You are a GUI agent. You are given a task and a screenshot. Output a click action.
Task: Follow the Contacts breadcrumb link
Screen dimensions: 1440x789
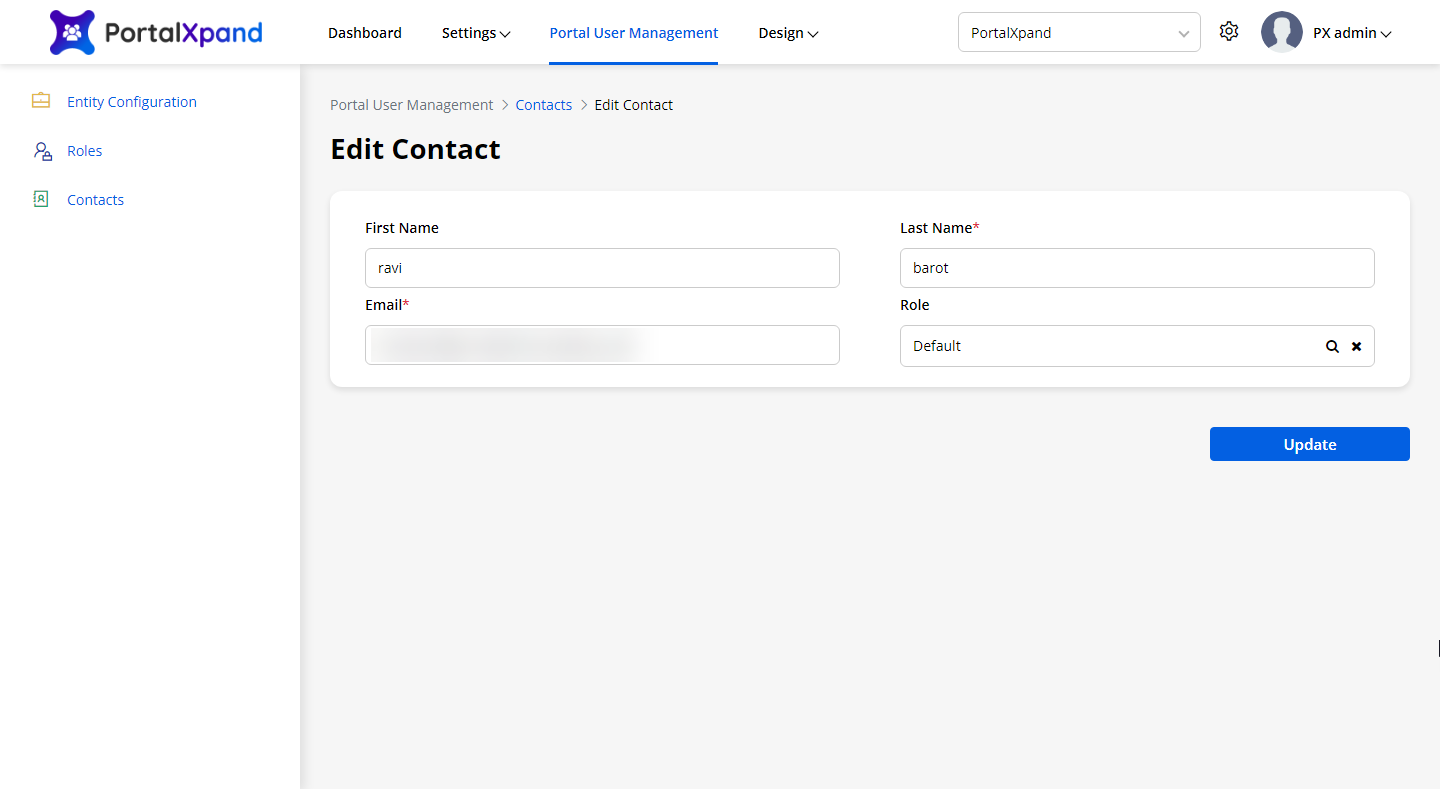544,105
